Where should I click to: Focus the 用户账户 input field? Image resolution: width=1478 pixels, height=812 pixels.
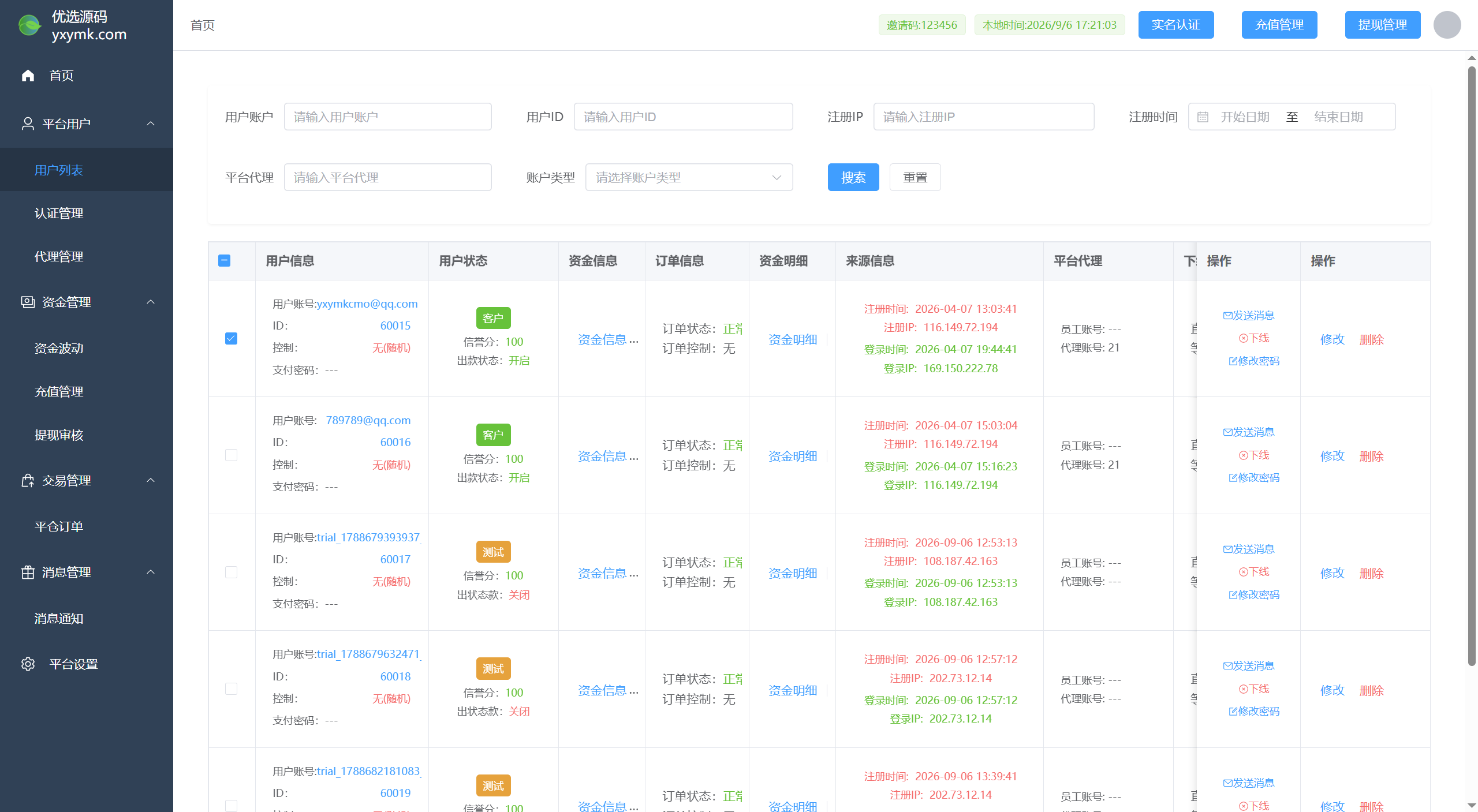[x=387, y=117]
